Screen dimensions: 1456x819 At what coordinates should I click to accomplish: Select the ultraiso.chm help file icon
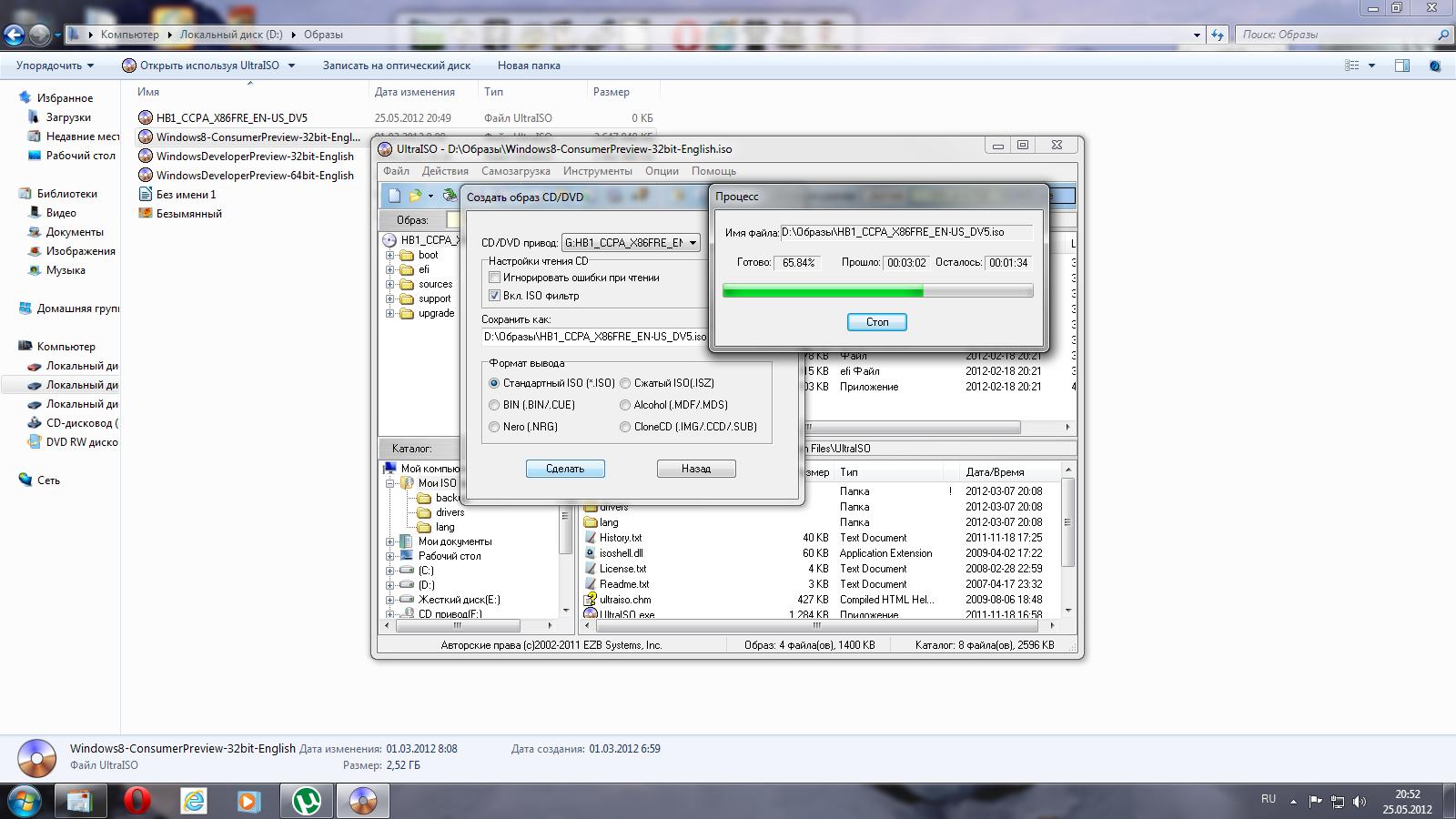click(590, 600)
